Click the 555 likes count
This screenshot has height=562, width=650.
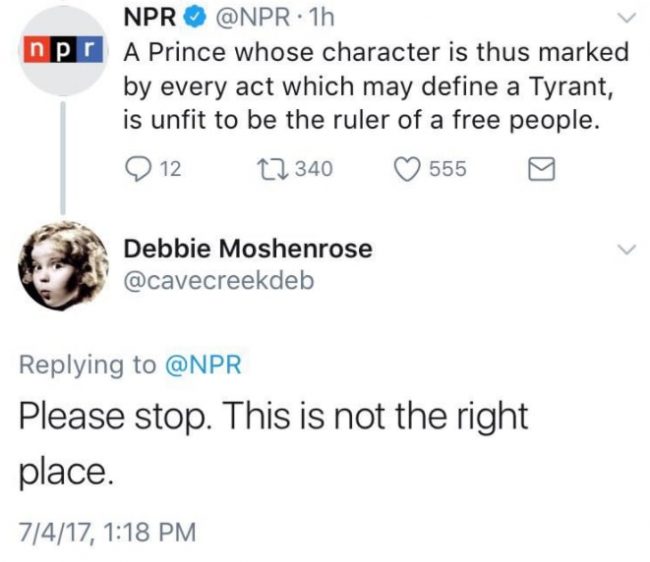(x=447, y=169)
